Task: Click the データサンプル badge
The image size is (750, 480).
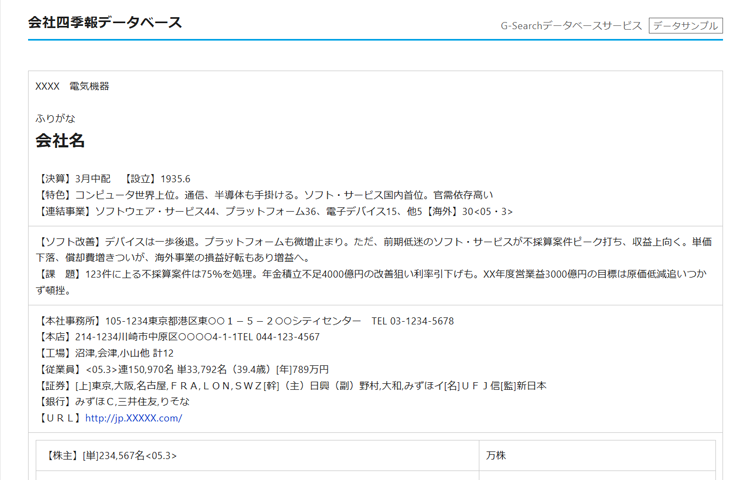Action: [685, 26]
